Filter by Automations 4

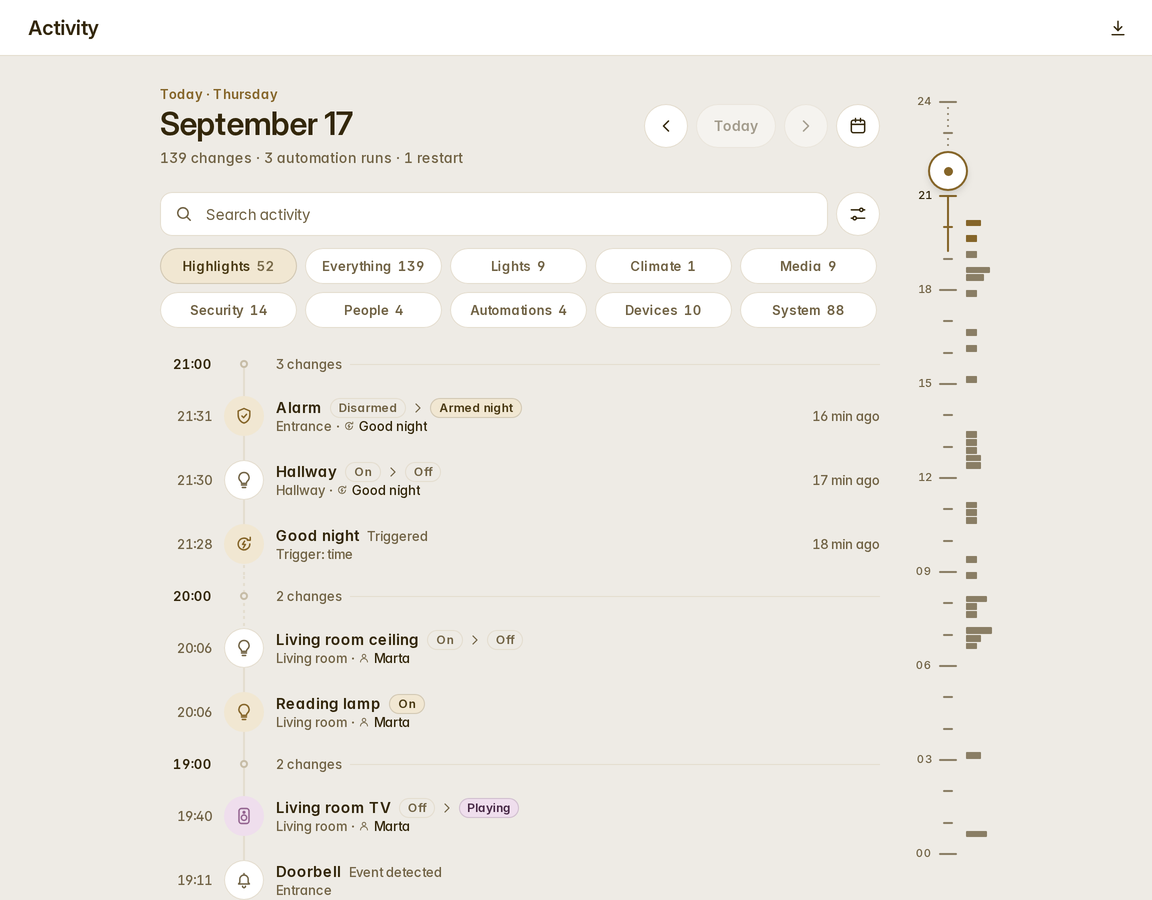518,310
